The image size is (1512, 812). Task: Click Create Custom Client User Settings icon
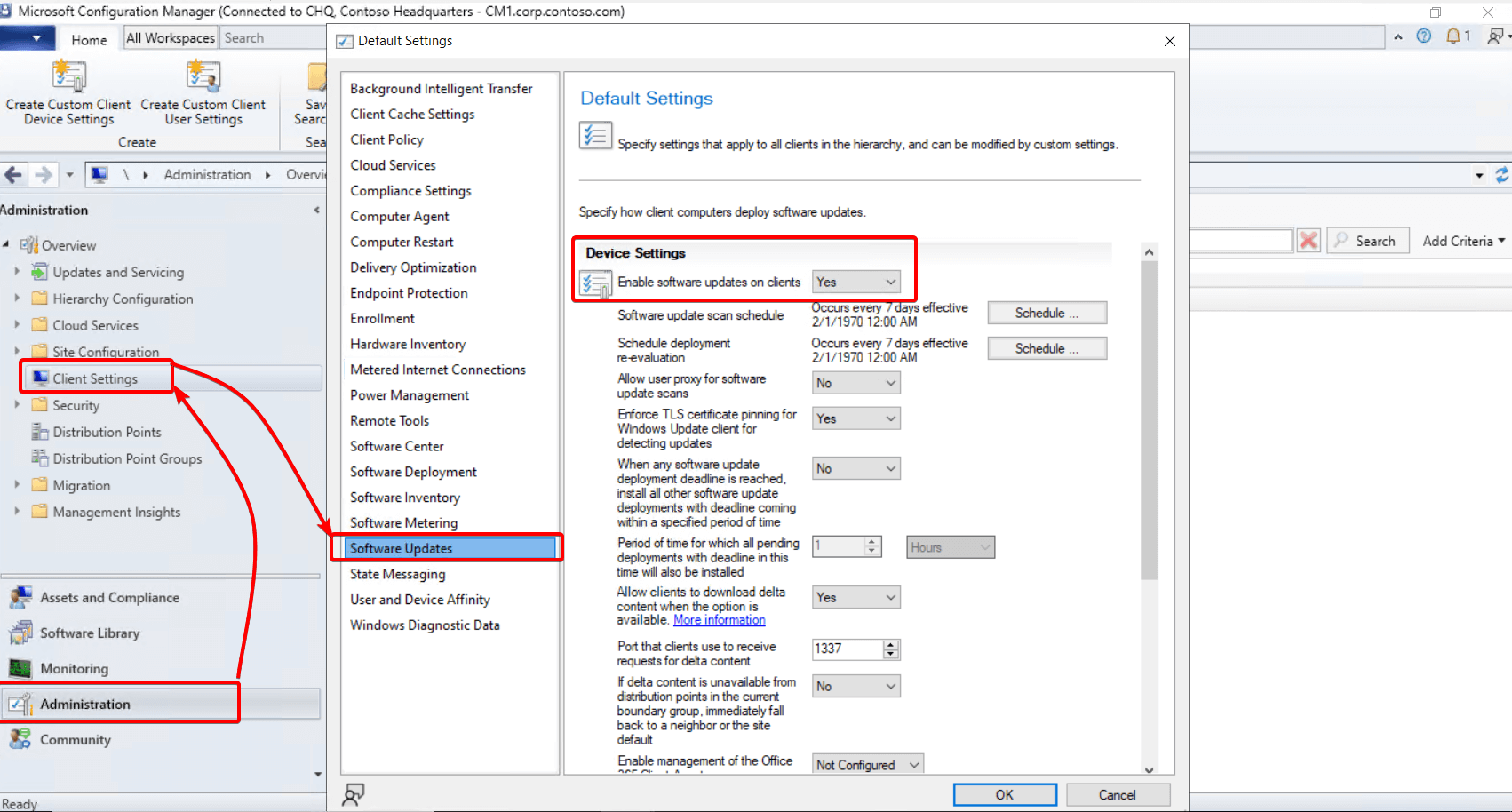(203, 76)
